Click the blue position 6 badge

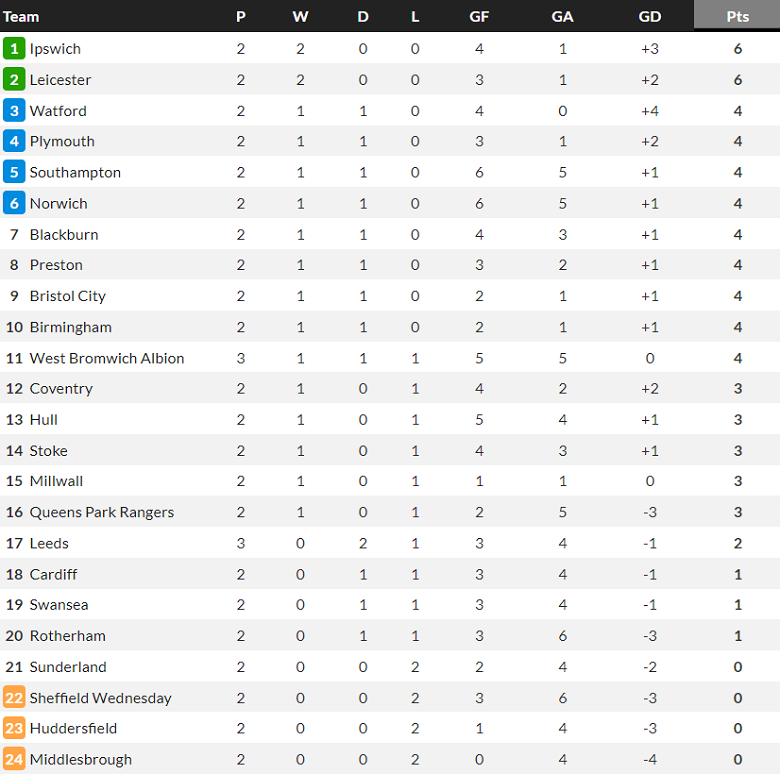[14, 204]
